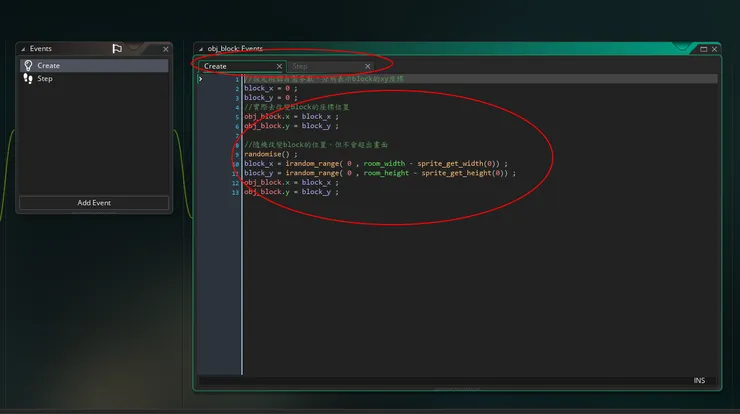740x414 pixels.
Task: Click the block_x = 0 code line
Action: (x=271, y=88)
